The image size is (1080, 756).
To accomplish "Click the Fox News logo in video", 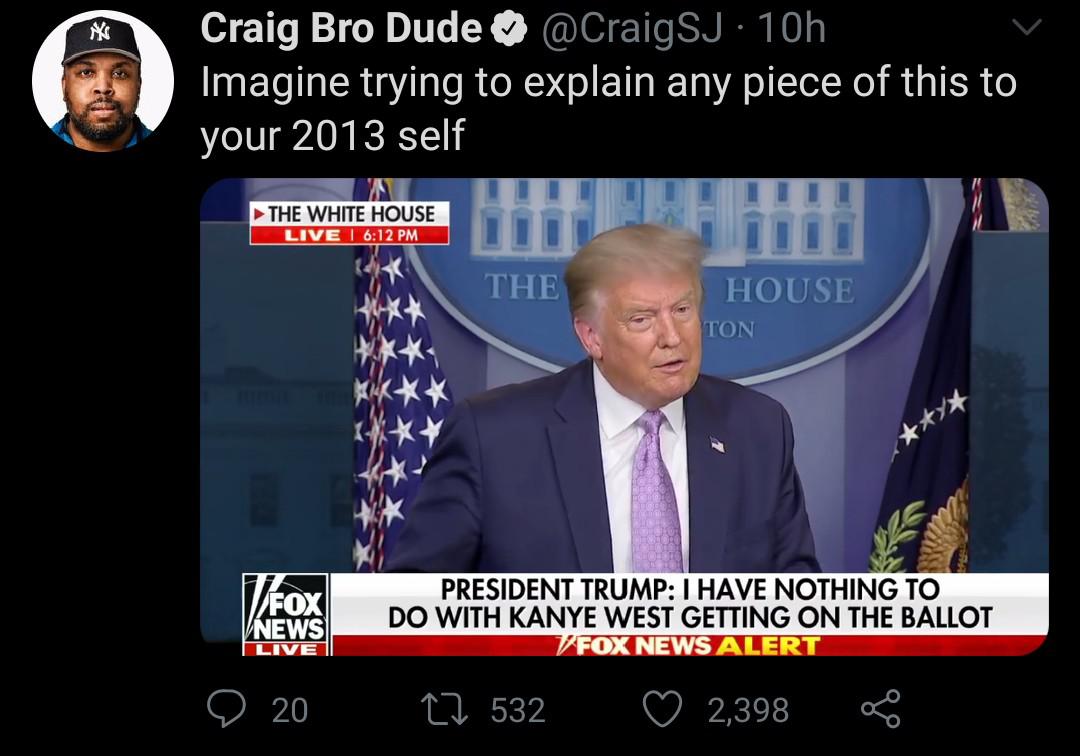I will click(x=286, y=614).
